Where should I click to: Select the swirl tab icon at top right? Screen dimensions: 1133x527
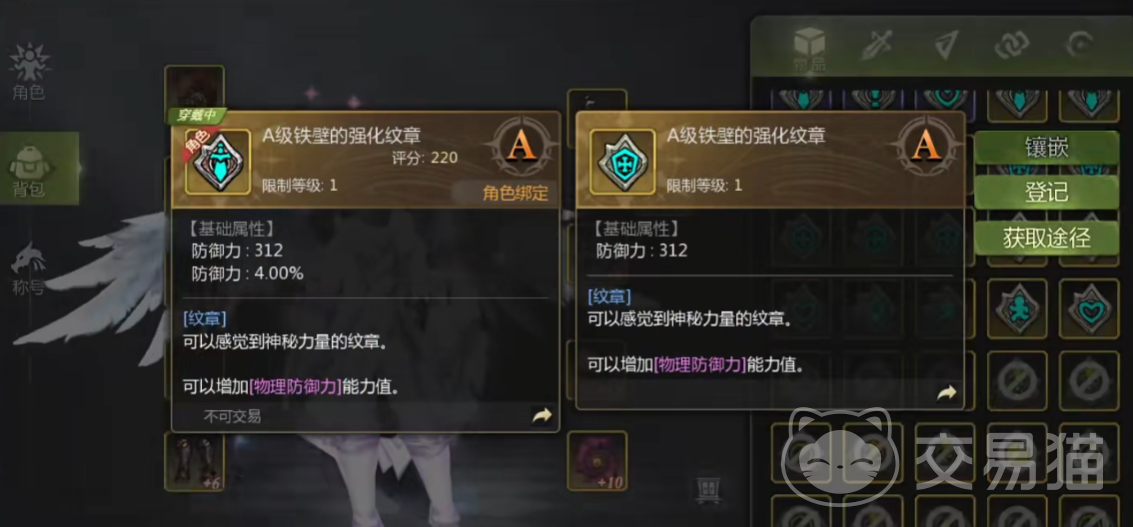coord(1081,46)
